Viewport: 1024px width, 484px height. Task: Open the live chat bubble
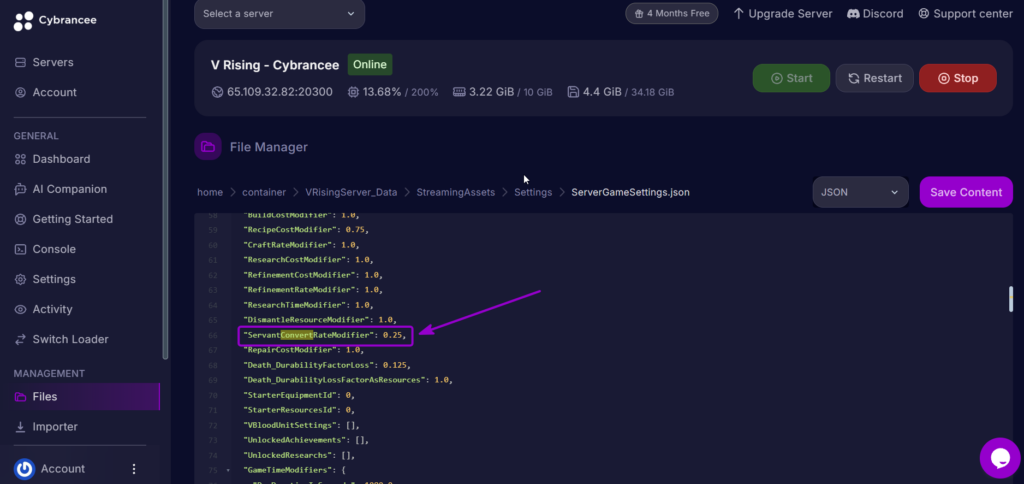[1000, 458]
